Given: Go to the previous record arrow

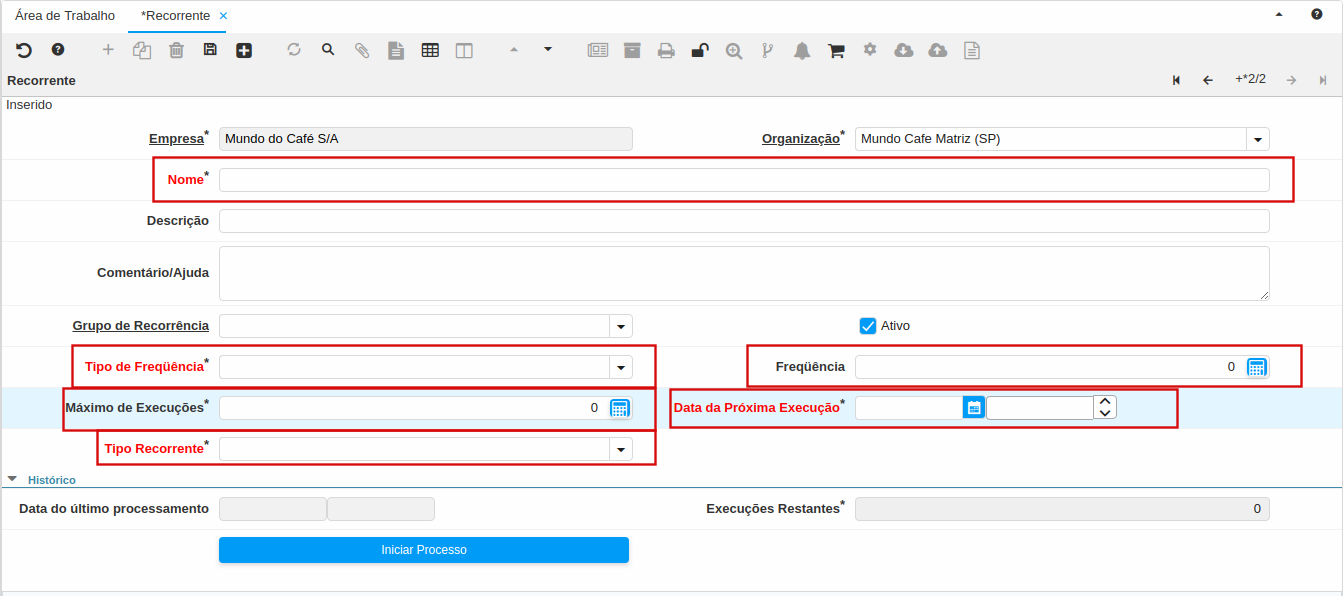Looking at the screenshot, I should tap(1208, 80).
